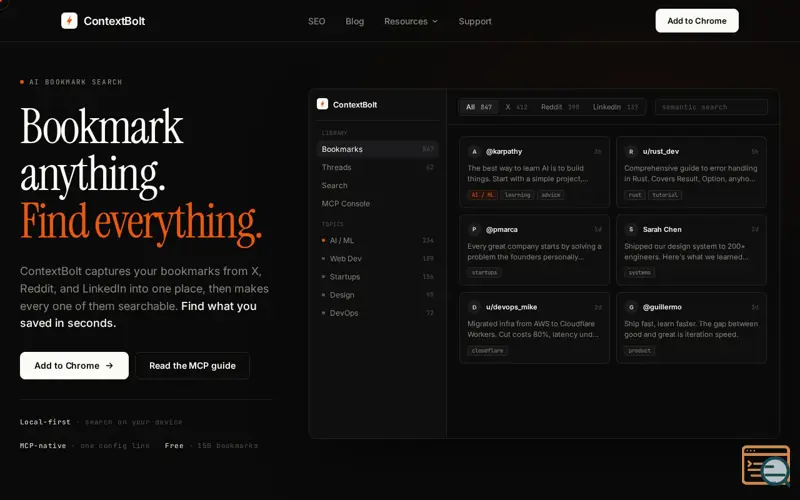Click the advice tag on karpathy card

[551, 195]
